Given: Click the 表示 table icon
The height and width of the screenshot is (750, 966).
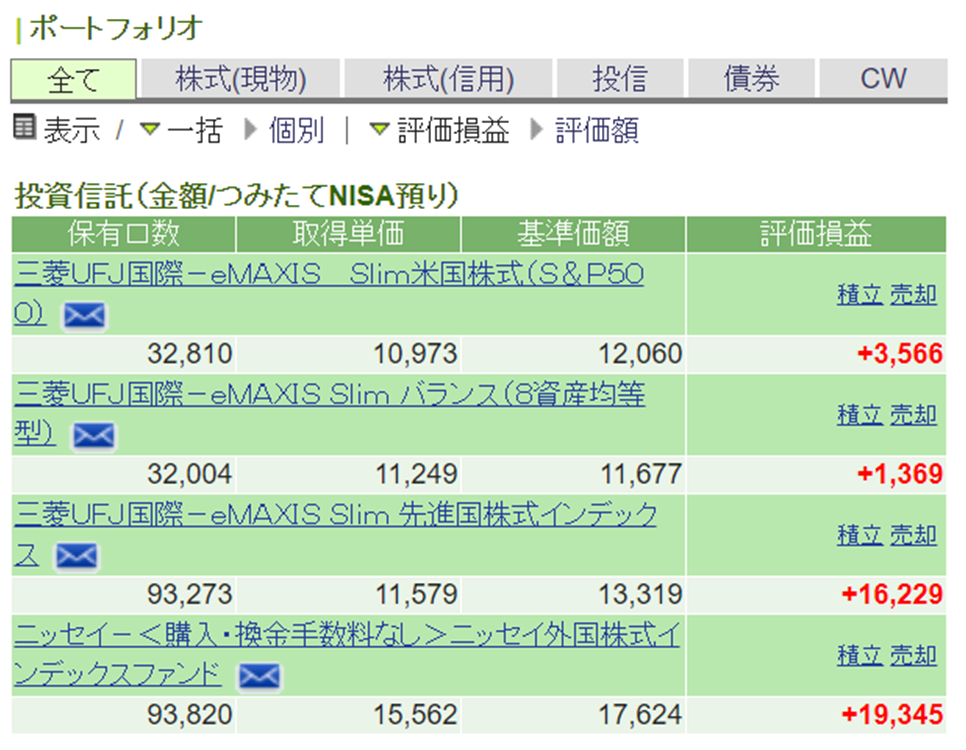Looking at the screenshot, I should pos(24,128).
